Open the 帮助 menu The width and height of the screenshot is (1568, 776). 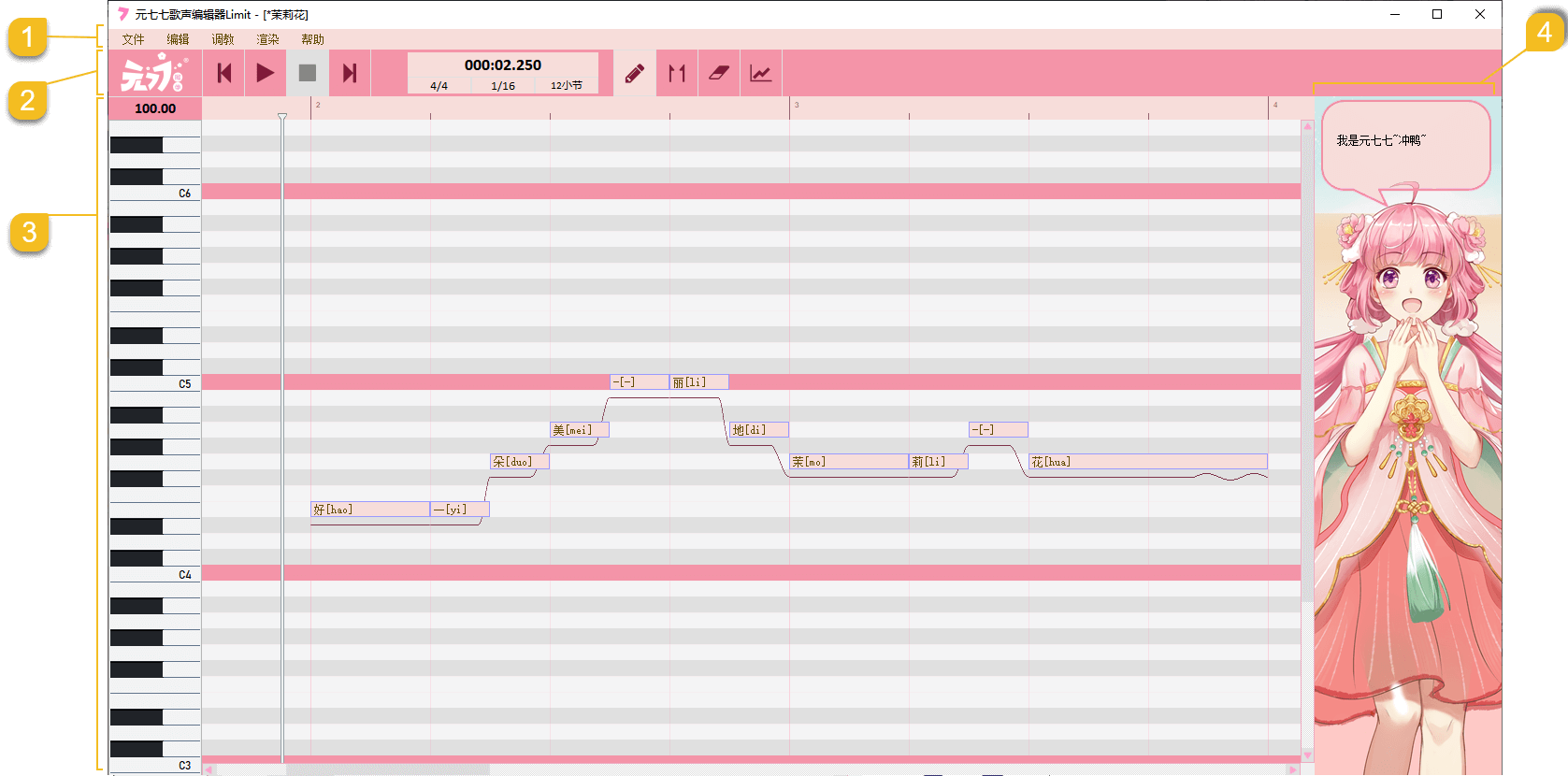[x=312, y=39]
